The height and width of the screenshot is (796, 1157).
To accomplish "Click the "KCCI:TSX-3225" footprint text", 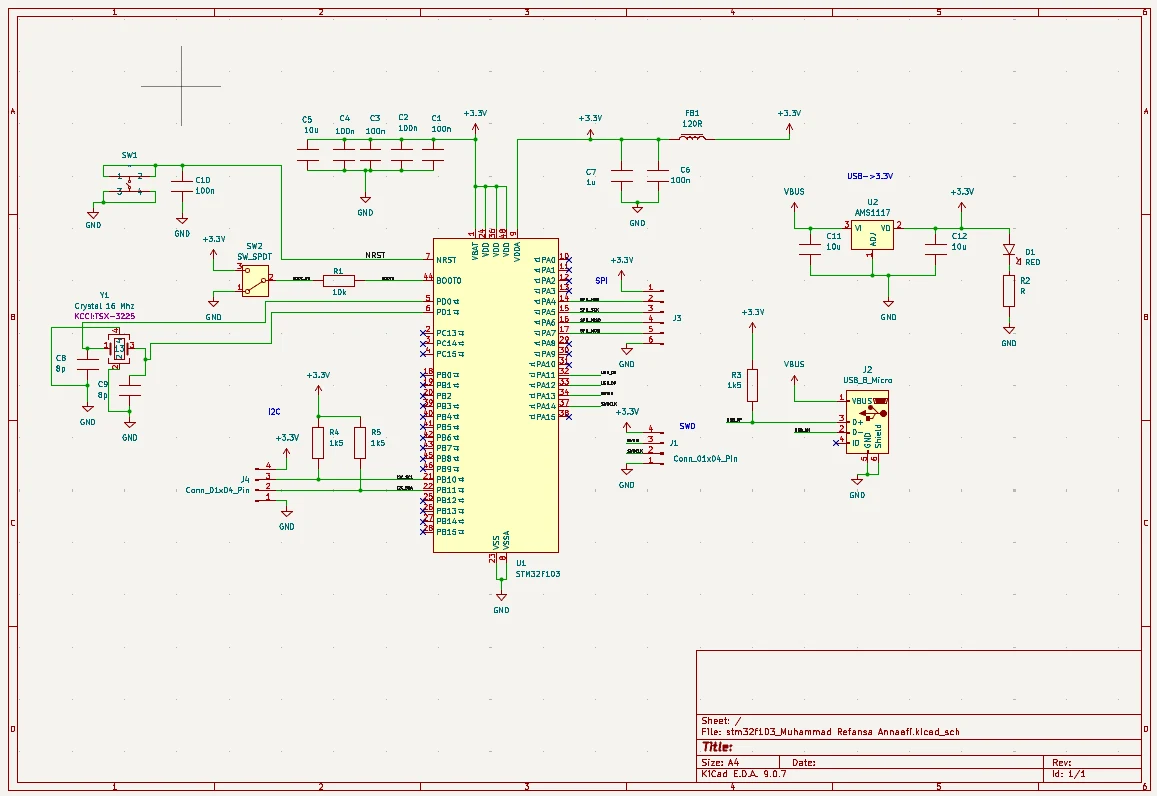I will pyautogui.click(x=104, y=316).
